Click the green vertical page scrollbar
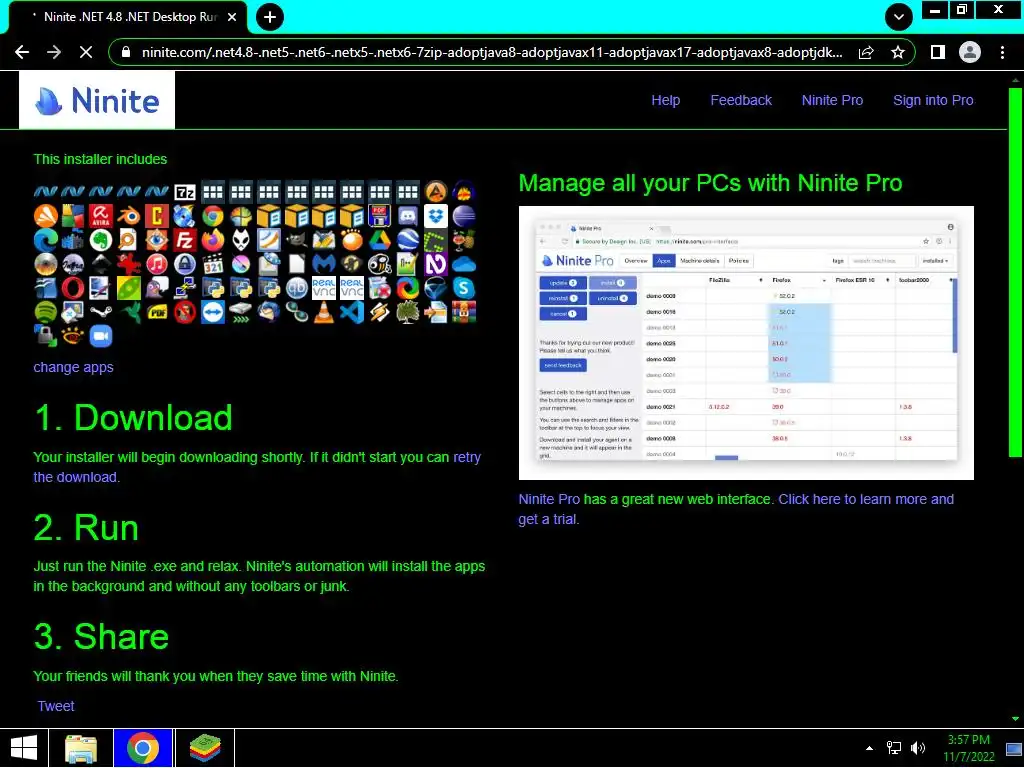Image resolution: width=1024 pixels, height=768 pixels. tap(1015, 271)
